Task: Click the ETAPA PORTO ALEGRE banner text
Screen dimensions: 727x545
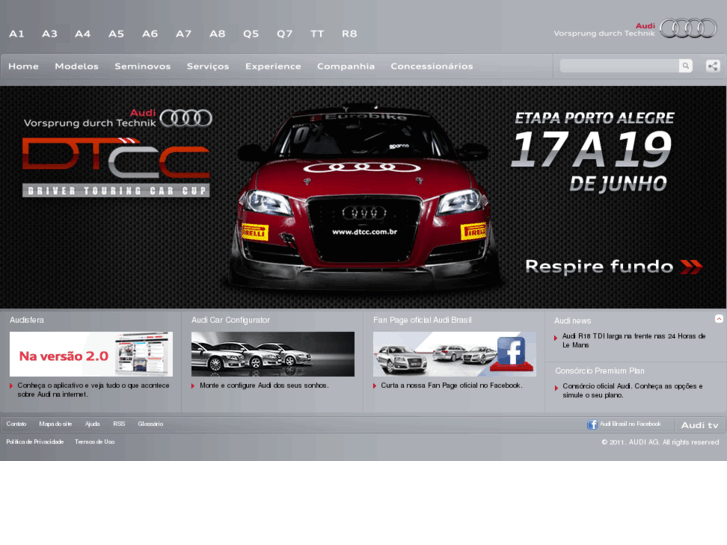Action: pyautogui.click(x=594, y=118)
